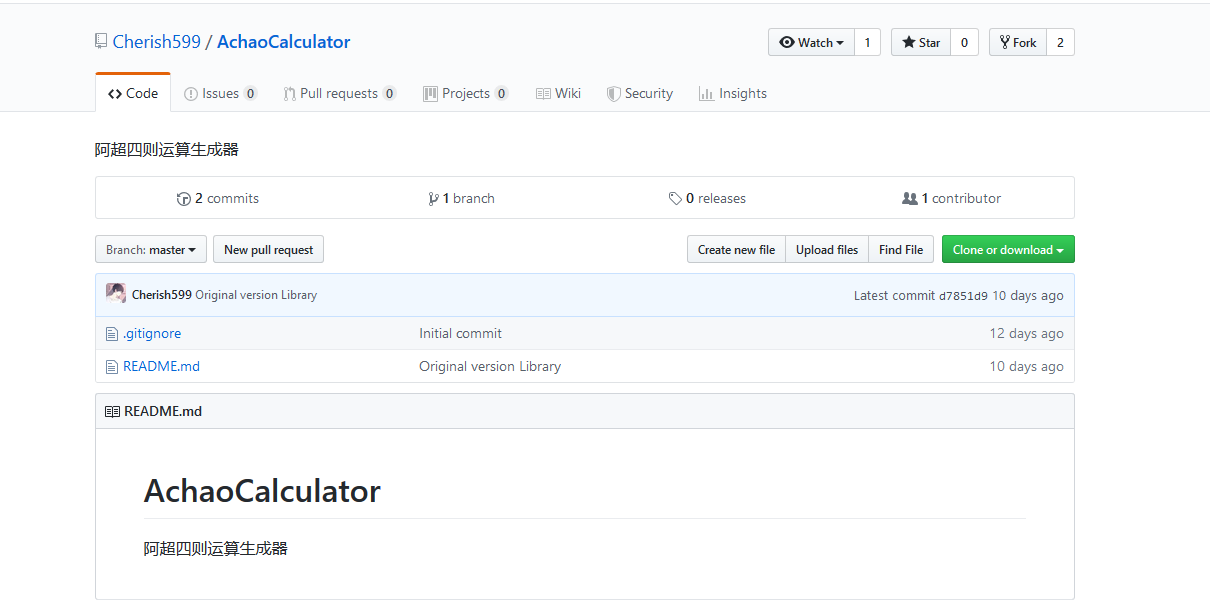Click README.md row's 10 days ago timestamp
The width and height of the screenshot is (1210, 602).
coord(1026,366)
